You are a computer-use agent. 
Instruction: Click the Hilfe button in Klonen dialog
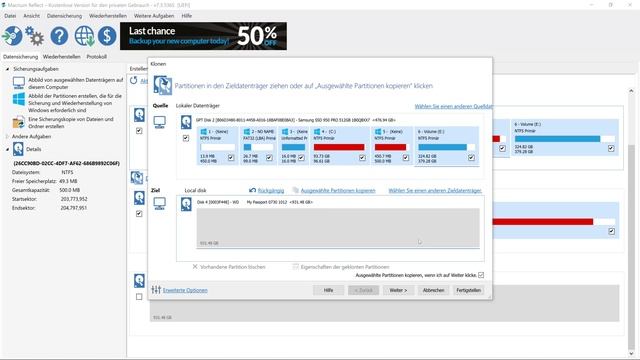[x=329, y=290]
